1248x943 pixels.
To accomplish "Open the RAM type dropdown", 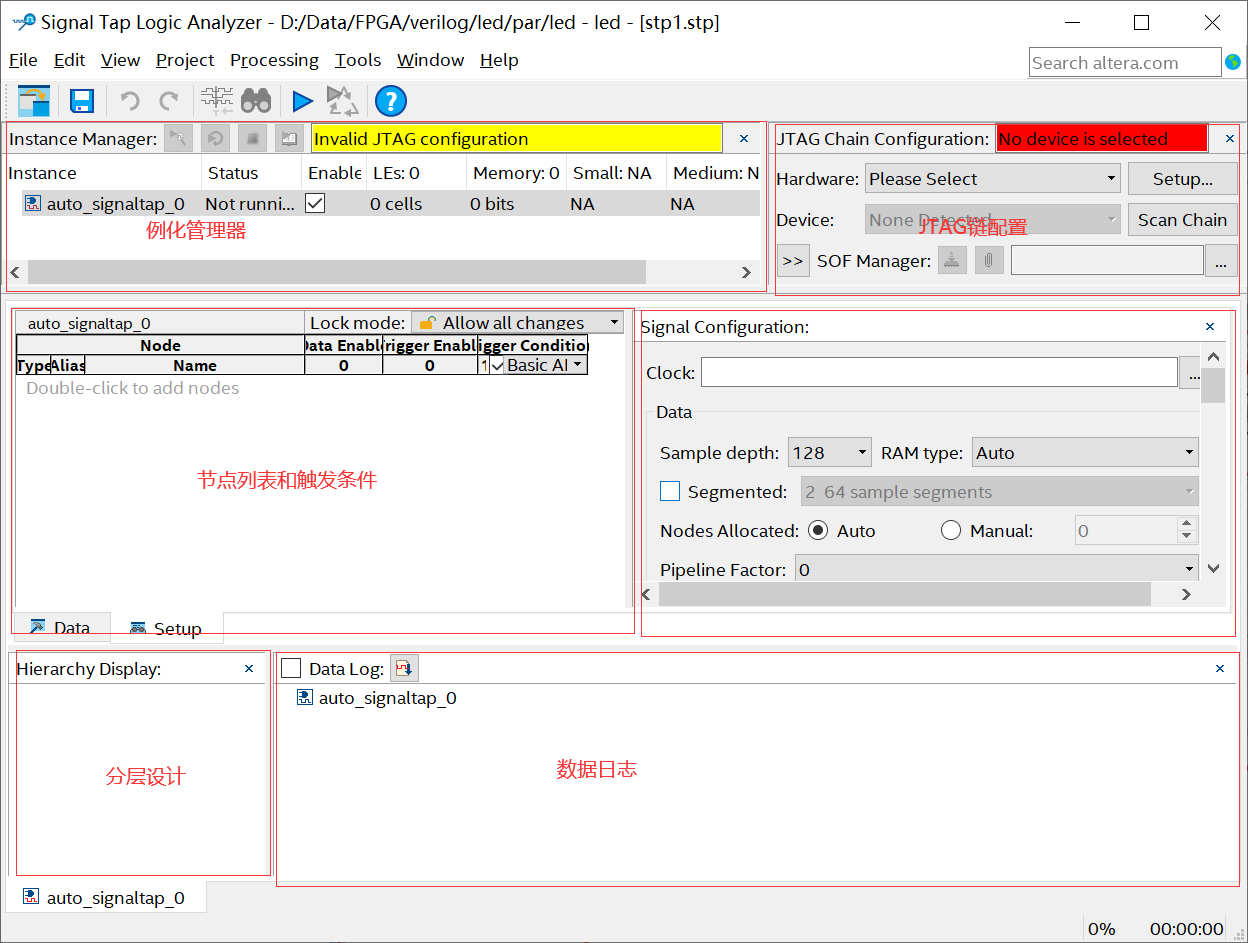I will [1085, 453].
